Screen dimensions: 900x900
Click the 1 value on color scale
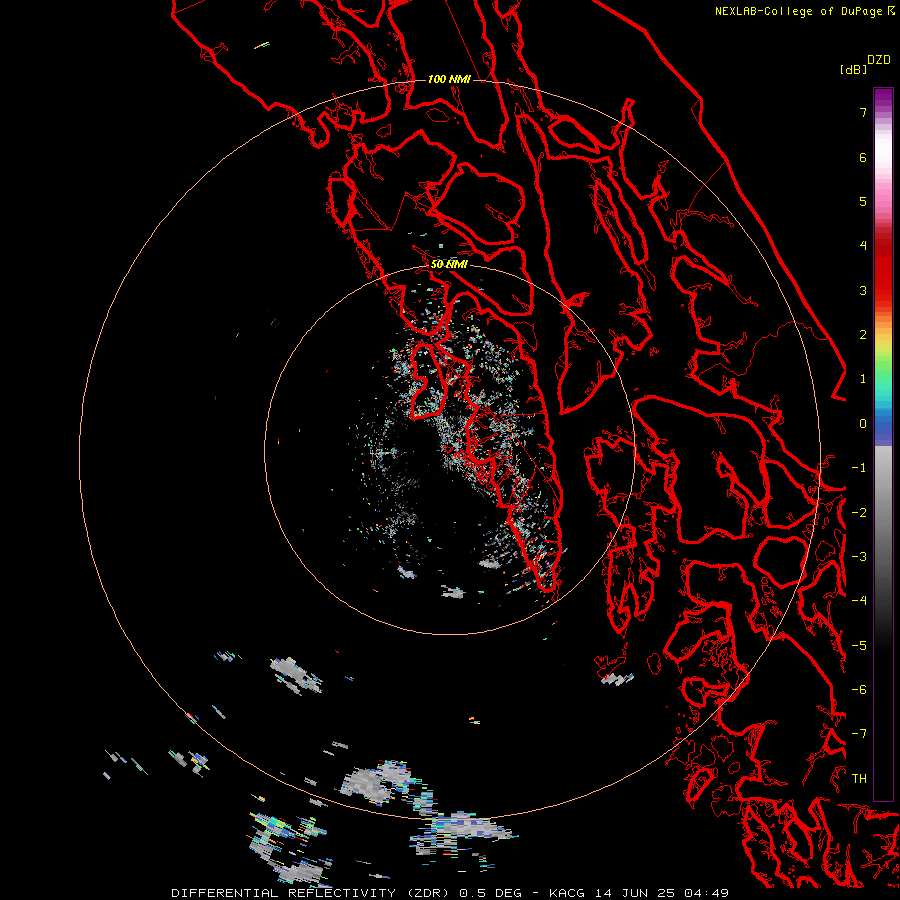tap(863, 379)
